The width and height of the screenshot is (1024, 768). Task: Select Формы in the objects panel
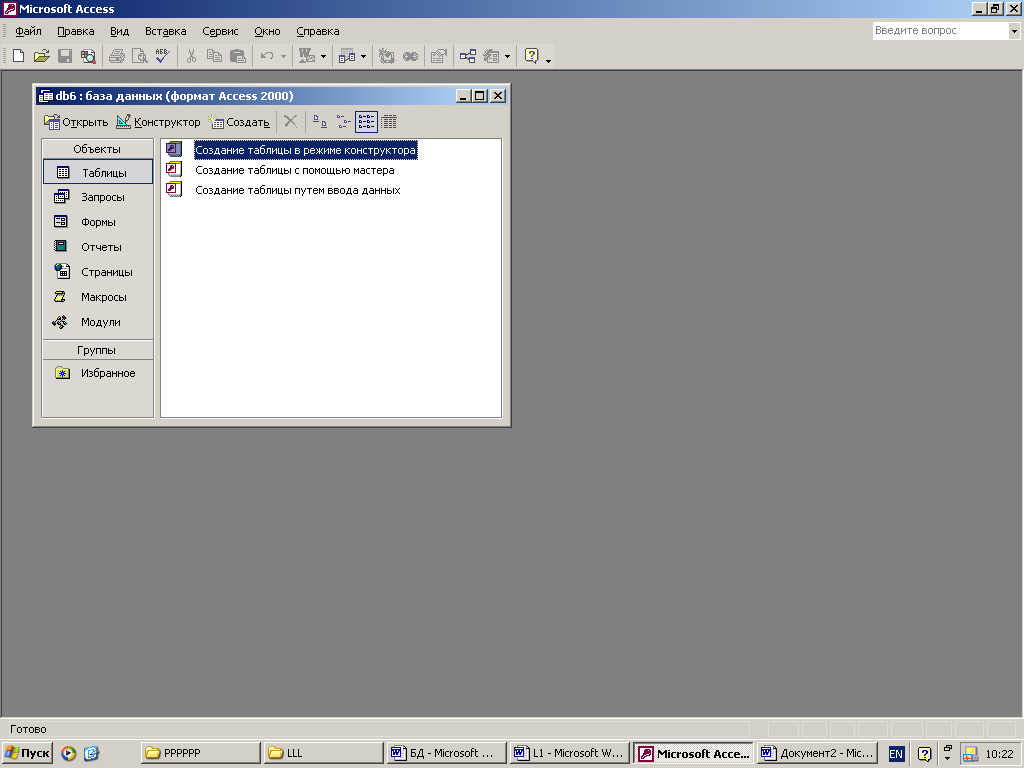coord(98,222)
